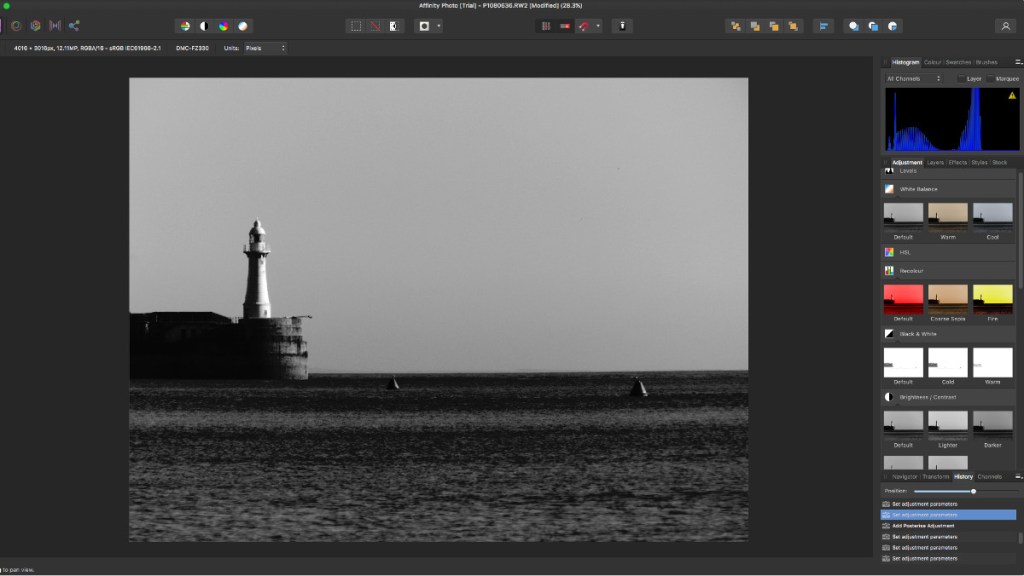Click the Select All marquee icon

(356, 26)
